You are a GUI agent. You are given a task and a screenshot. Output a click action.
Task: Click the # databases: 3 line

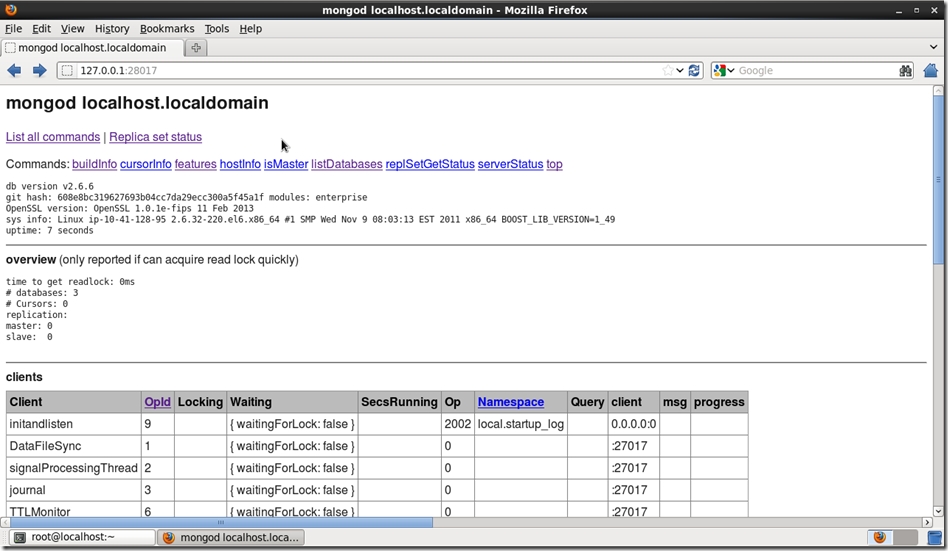[42, 293]
